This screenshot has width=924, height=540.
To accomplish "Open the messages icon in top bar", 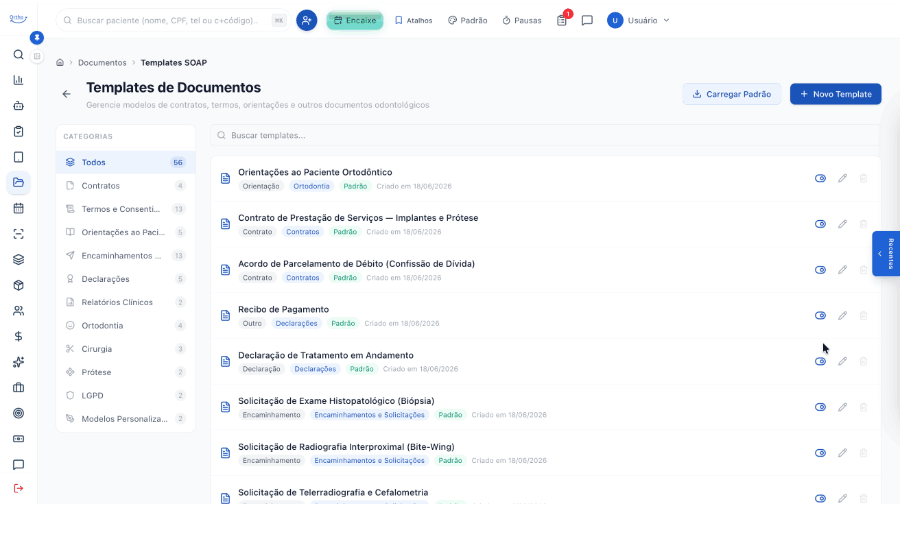I will [587, 20].
